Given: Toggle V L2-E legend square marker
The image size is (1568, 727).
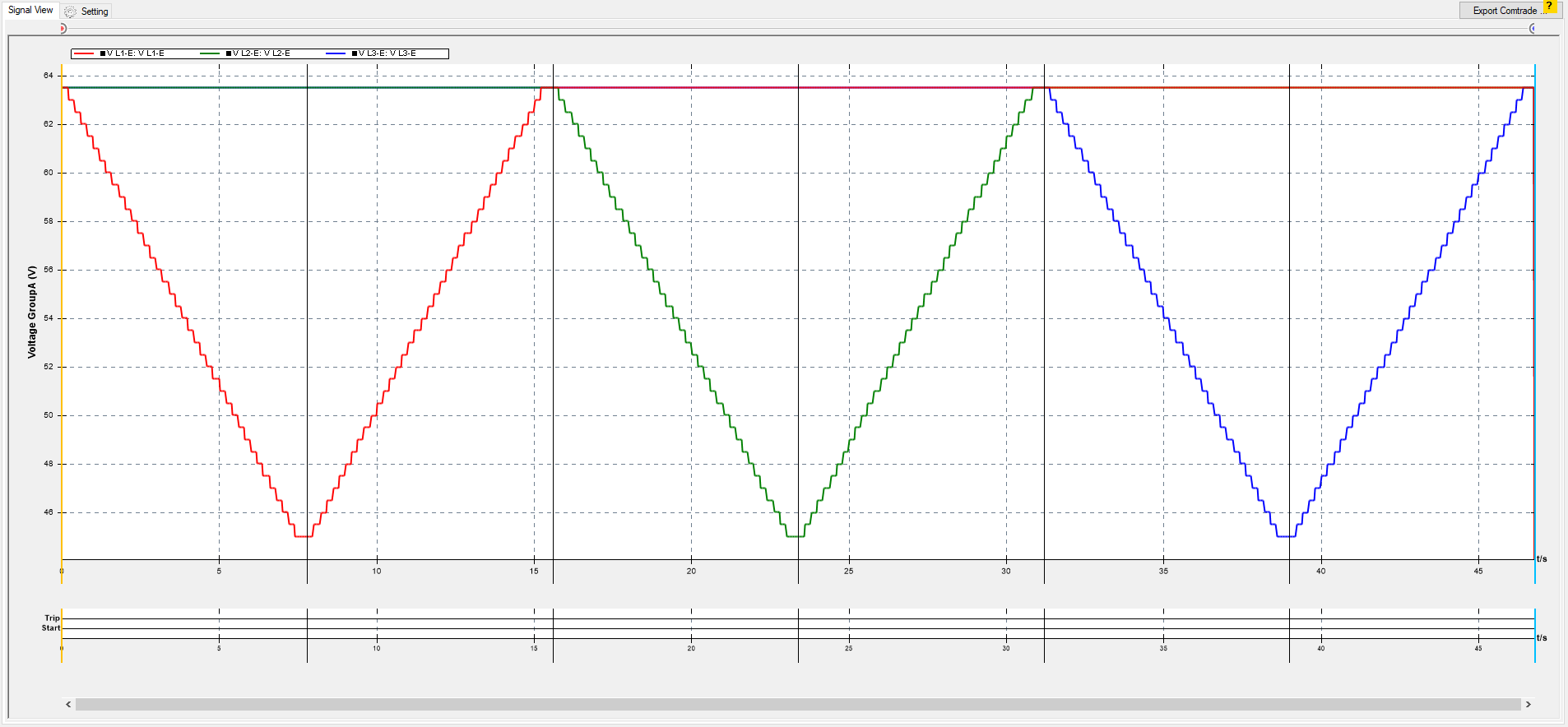Looking at the screenshot, I should pos(229,53).
